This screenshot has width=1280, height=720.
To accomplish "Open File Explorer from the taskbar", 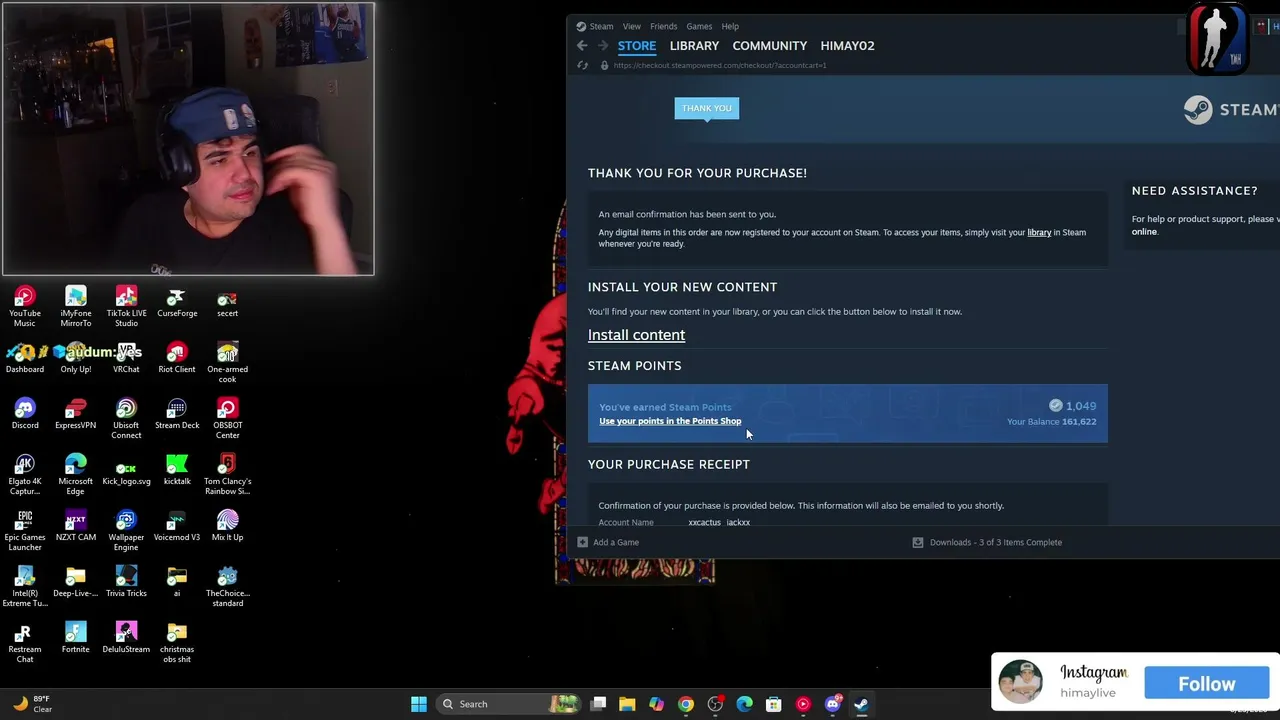I will pos(627,704).
